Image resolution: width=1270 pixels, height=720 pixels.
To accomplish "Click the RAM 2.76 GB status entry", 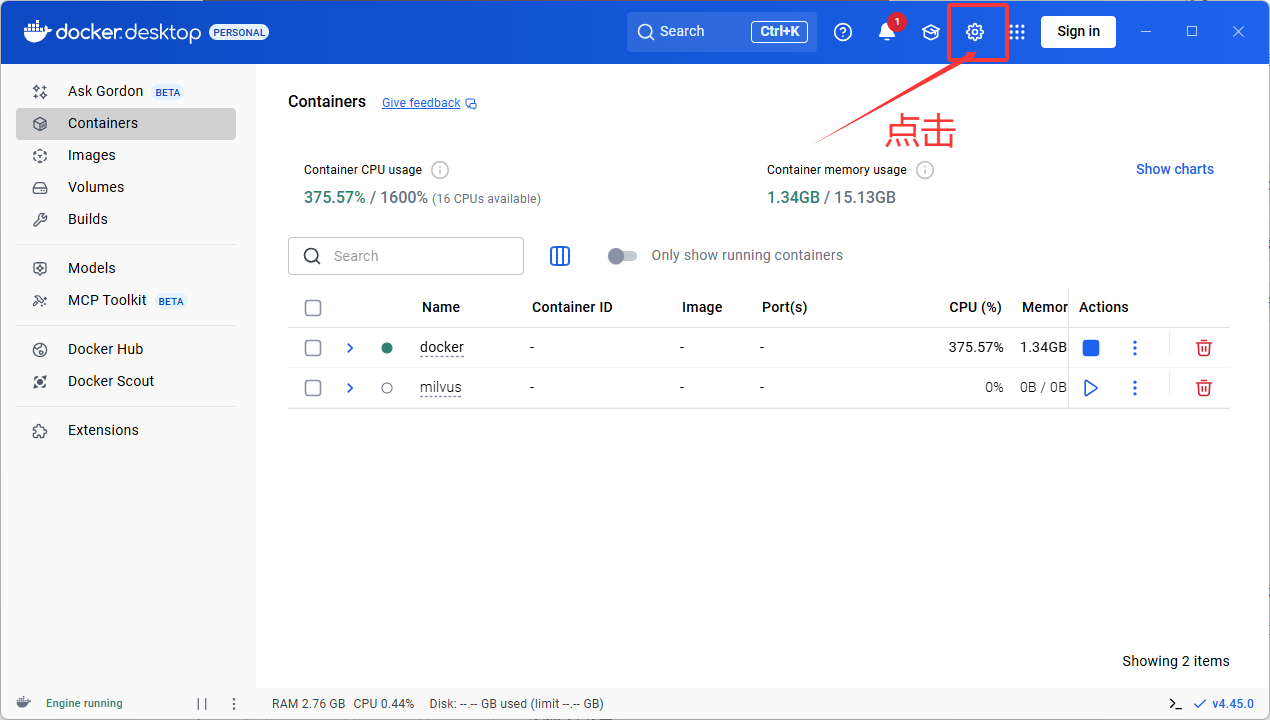I will 309,704.
